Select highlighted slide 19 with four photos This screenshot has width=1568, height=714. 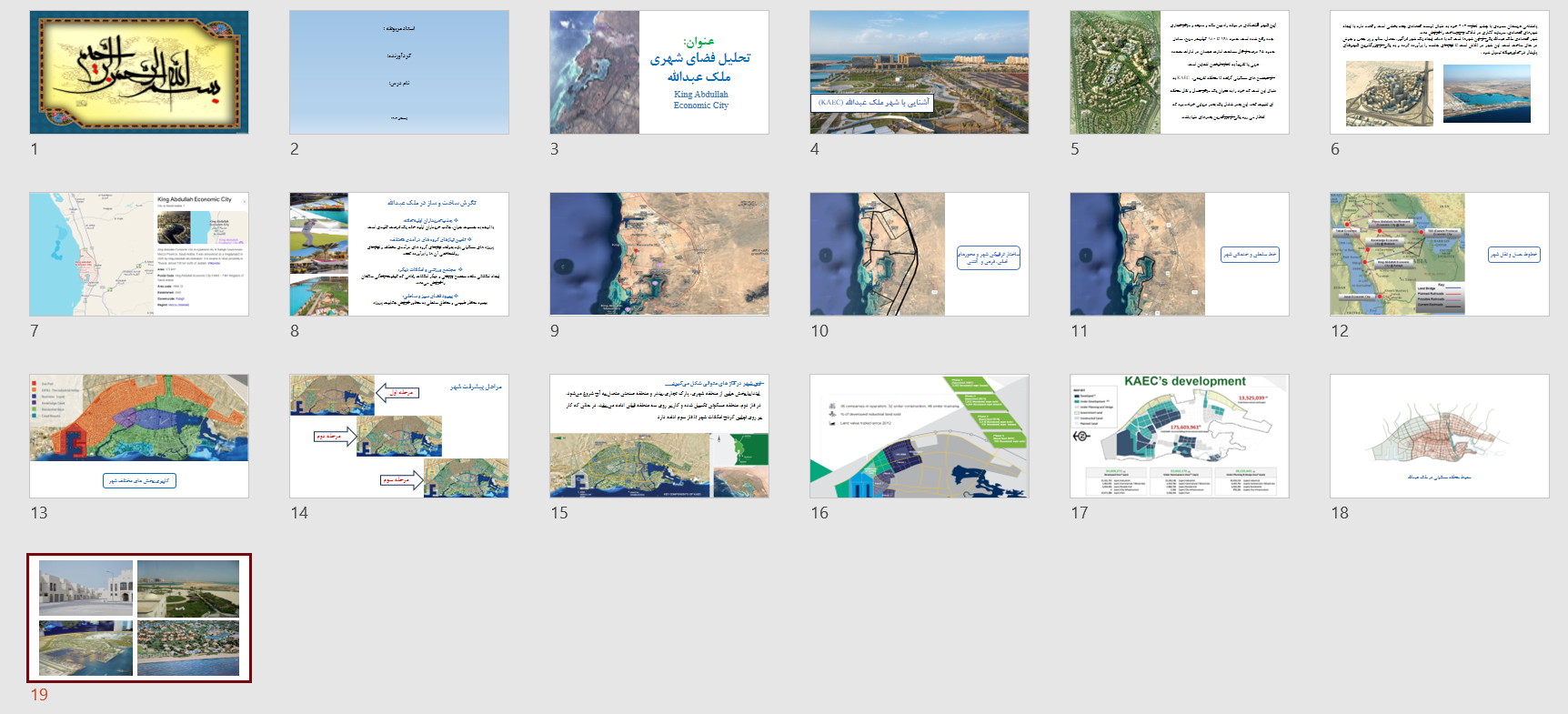(139, 618)
